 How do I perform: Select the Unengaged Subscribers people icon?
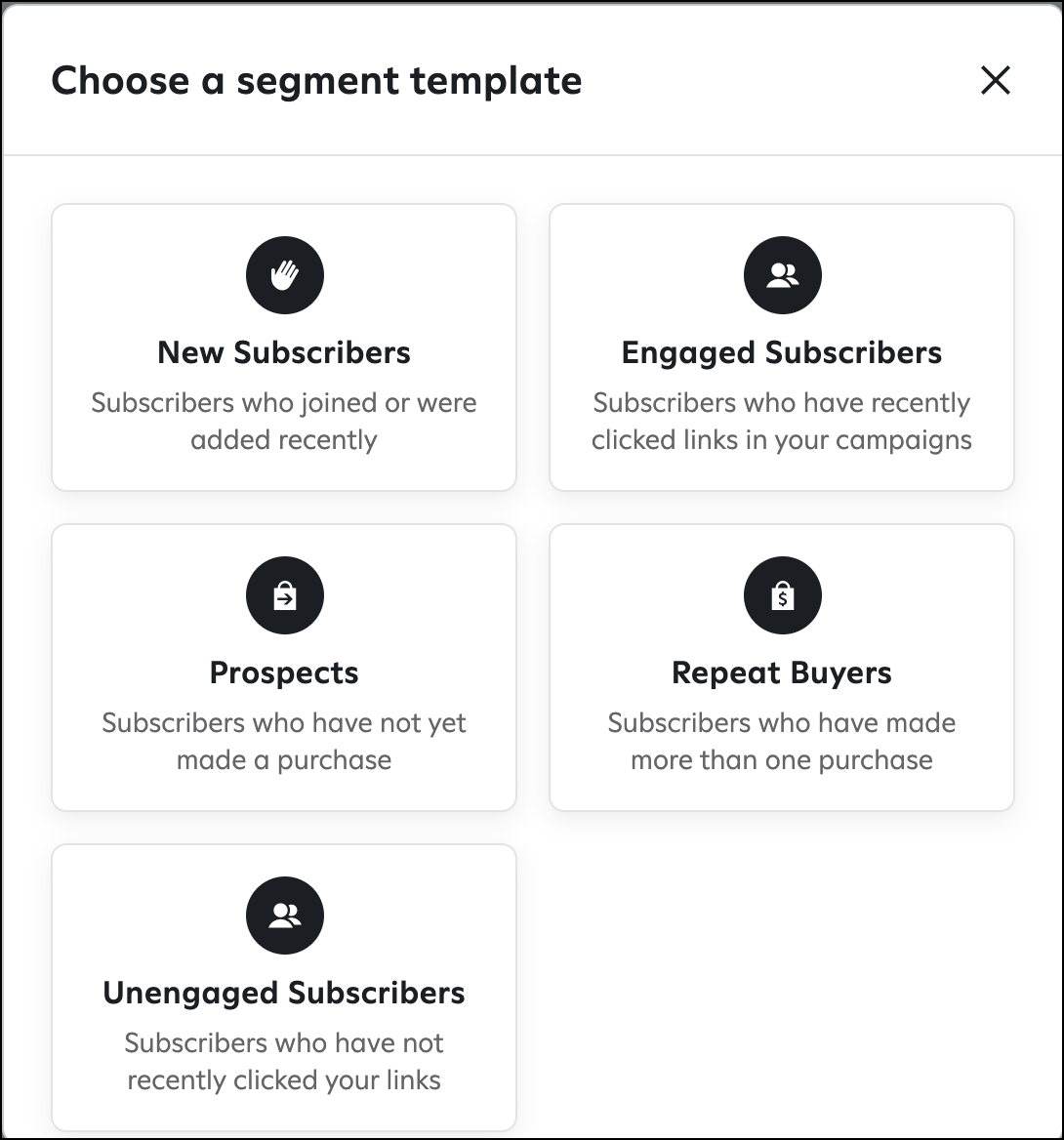click(284, 916)
